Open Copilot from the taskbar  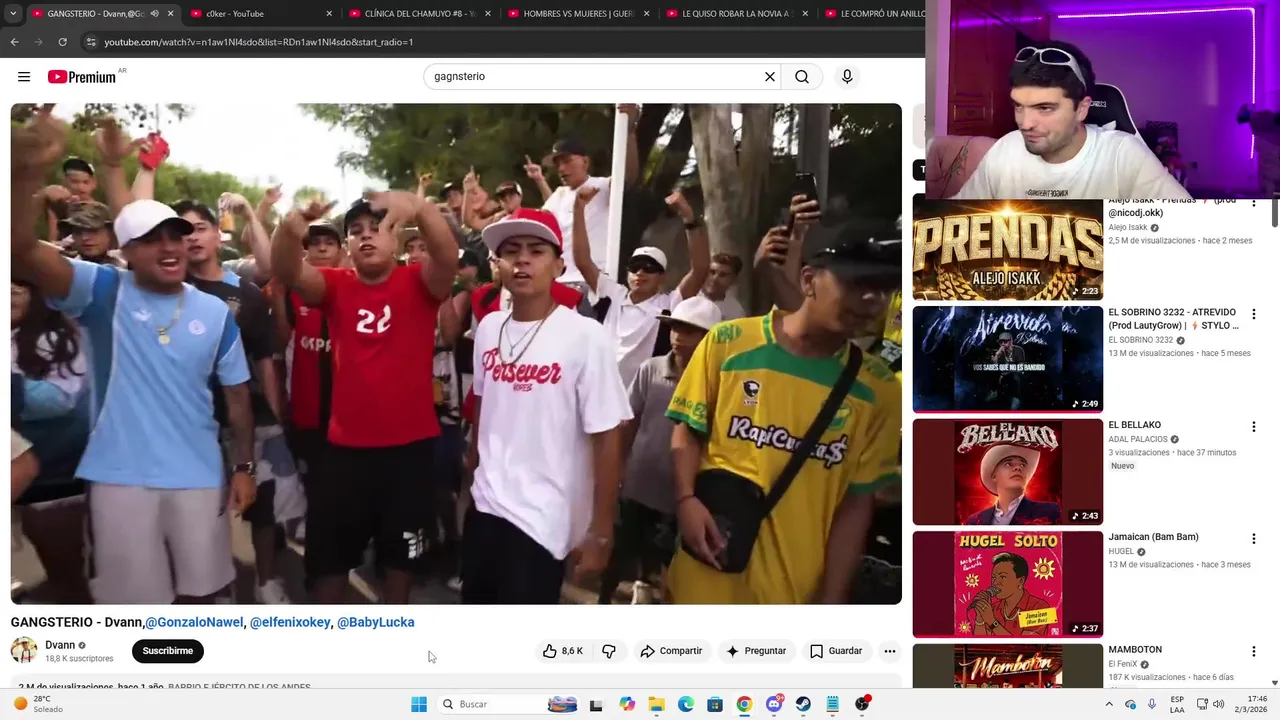click(x=627, y=704)
